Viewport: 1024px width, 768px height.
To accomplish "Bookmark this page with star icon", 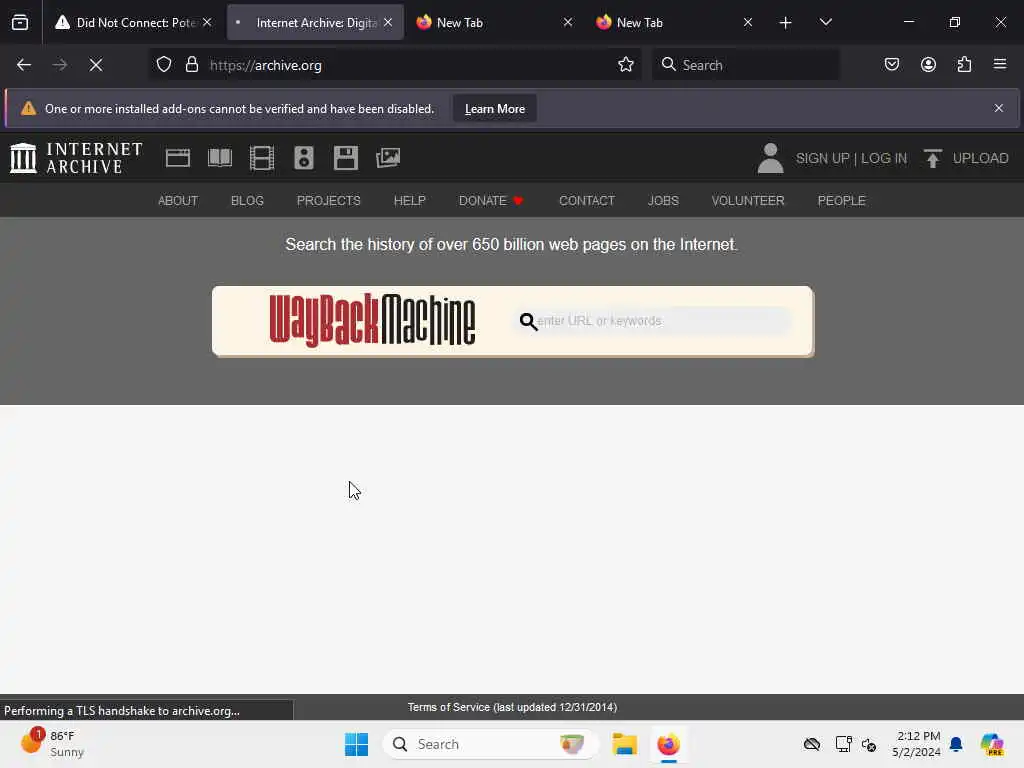I will pyautogui.click(x=626, y=65).
